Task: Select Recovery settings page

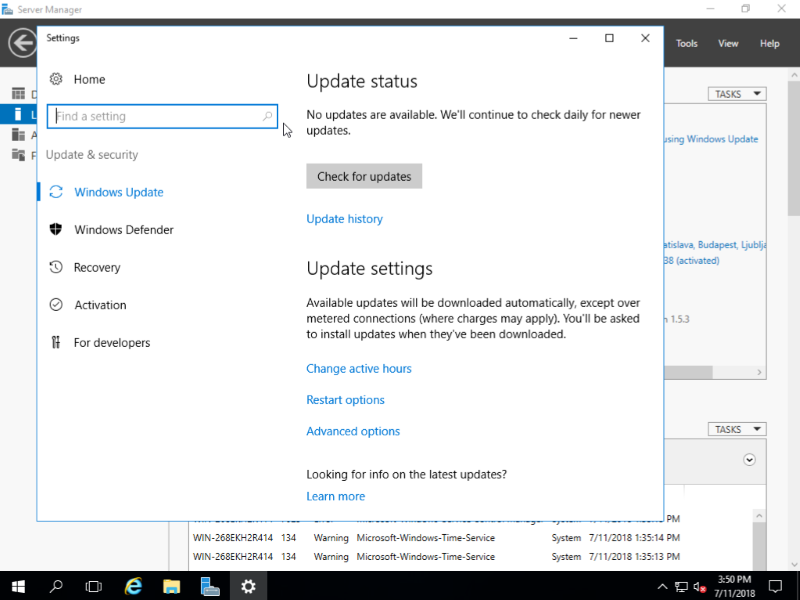Action: click(x=97, y=267)
